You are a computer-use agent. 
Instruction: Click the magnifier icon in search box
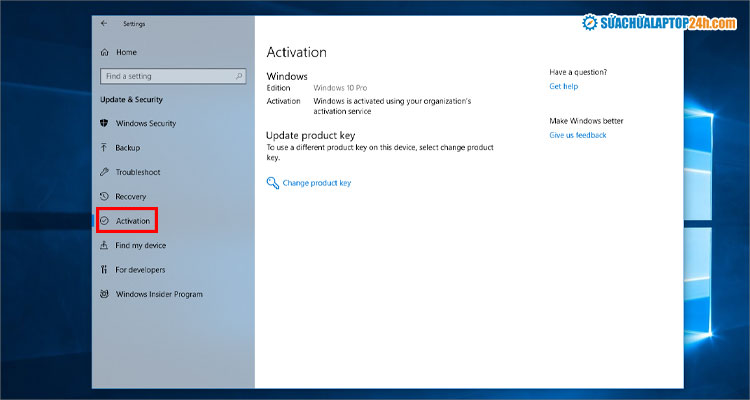[238, 76]
